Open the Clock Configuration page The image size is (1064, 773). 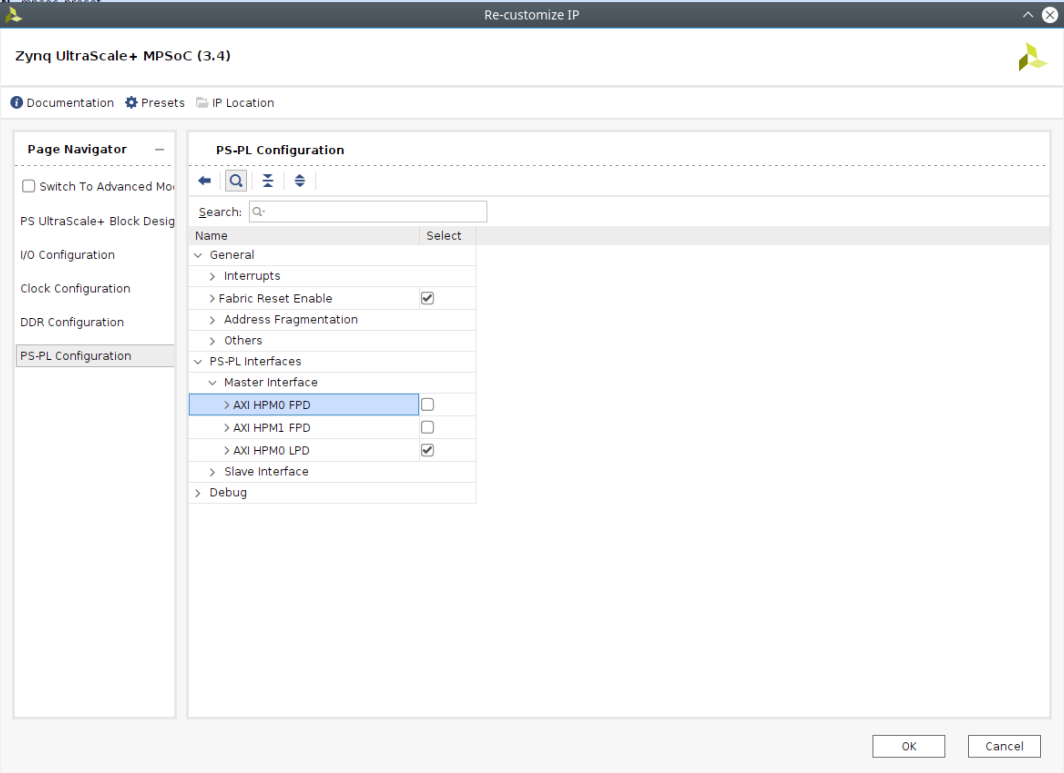click(x=75, y=289)
